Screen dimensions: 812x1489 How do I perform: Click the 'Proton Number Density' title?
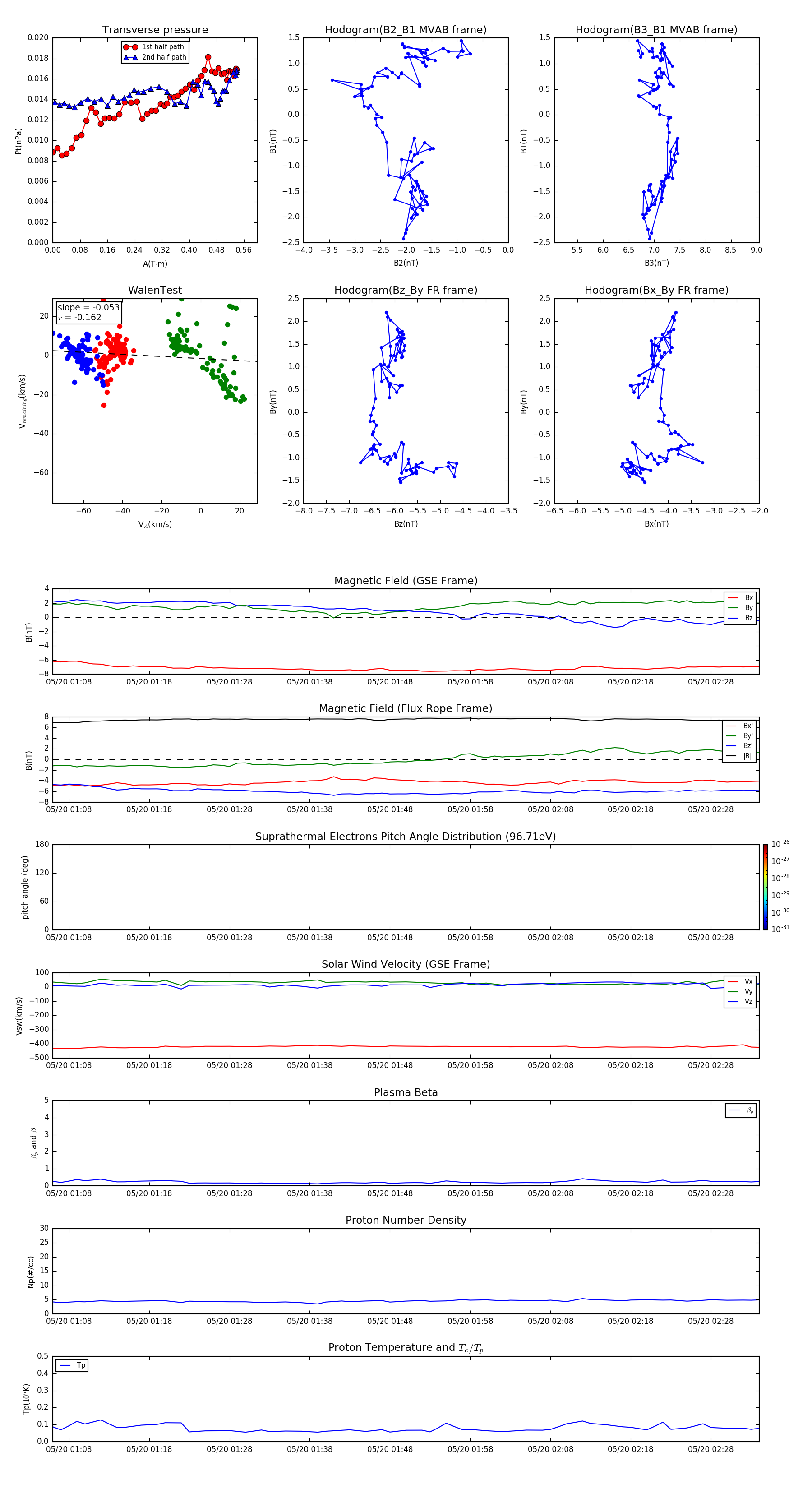pos(406,1220)
